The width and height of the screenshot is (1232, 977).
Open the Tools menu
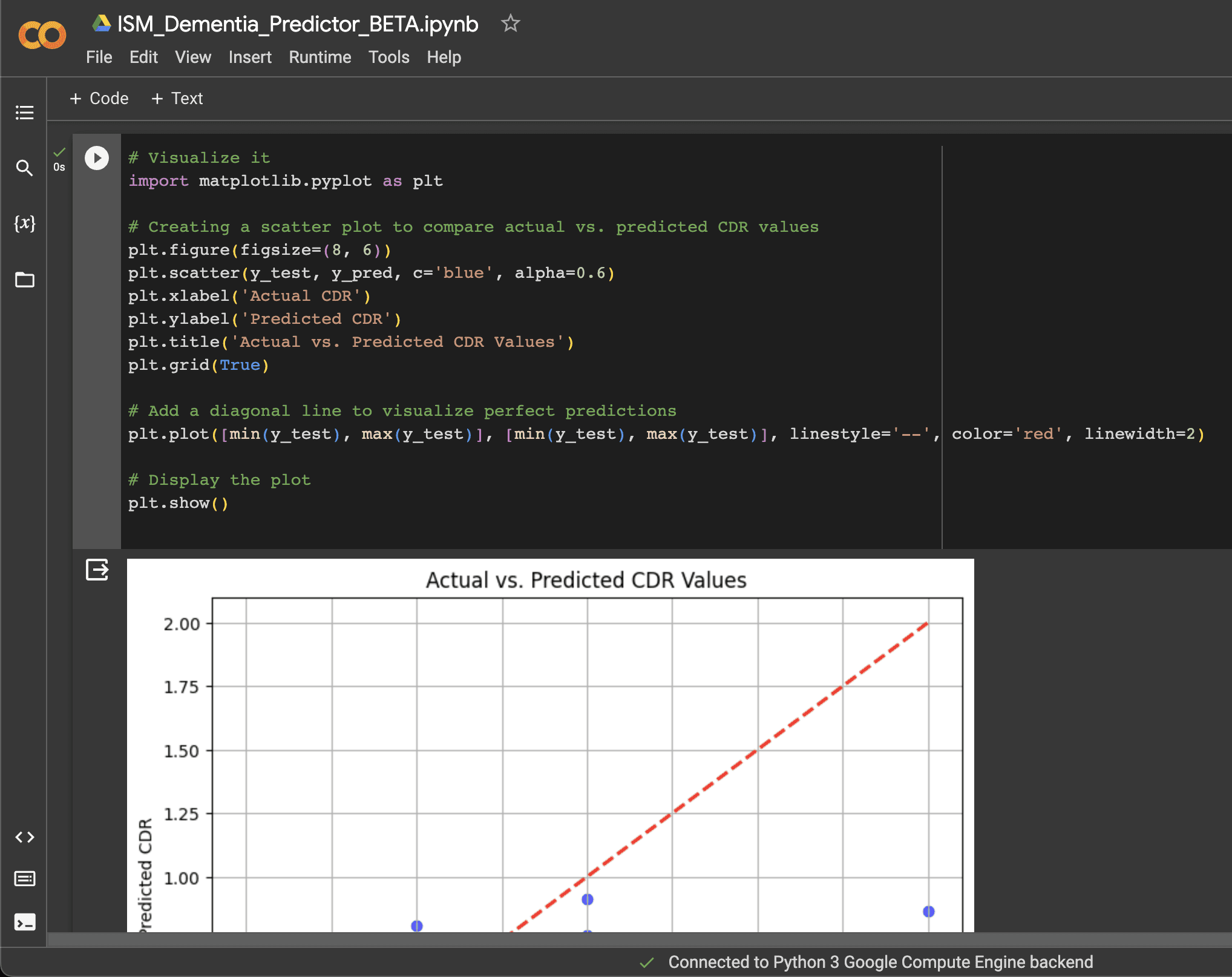pyautogui.click(x=388, y=57)
